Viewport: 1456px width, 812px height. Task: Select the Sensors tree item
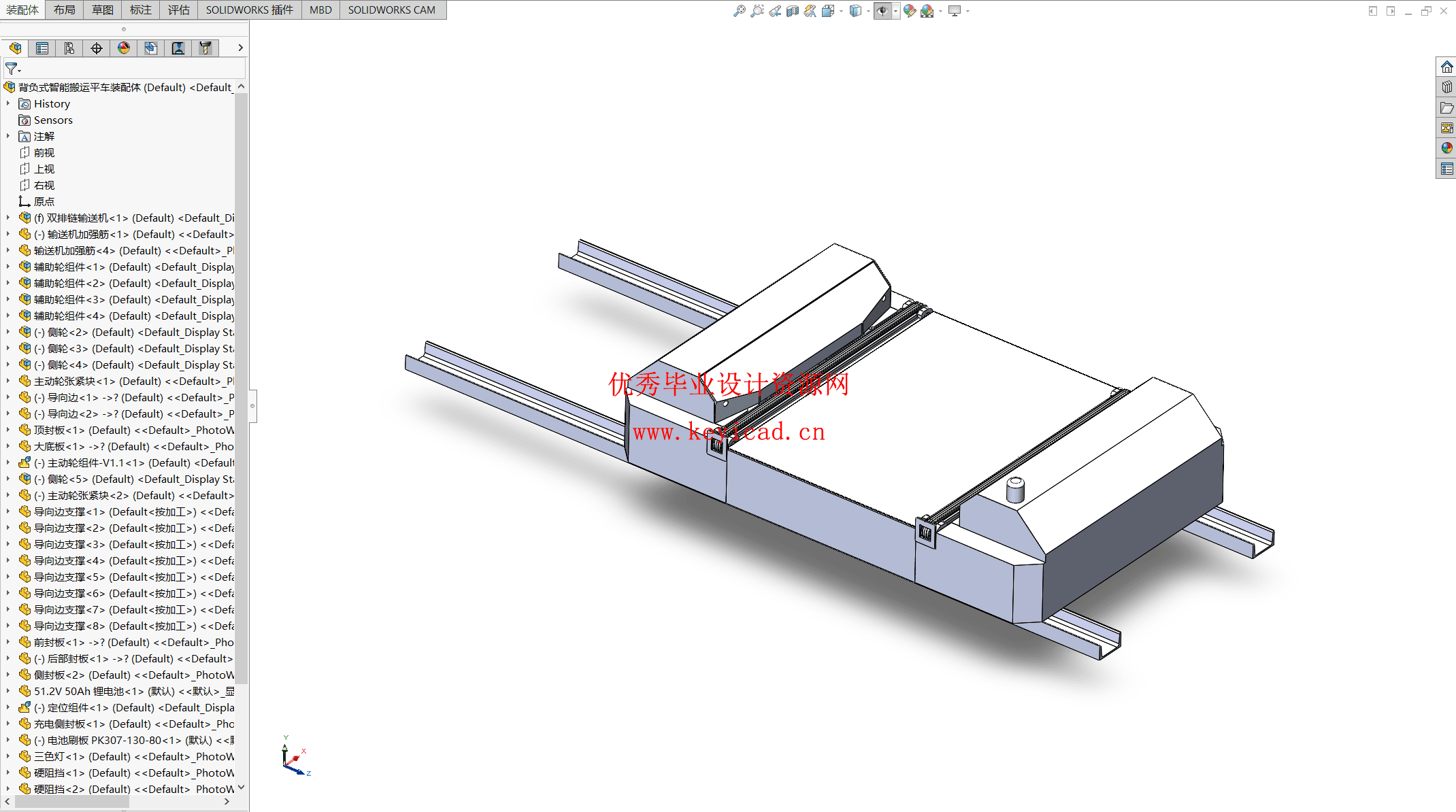[x=53, y=120]
